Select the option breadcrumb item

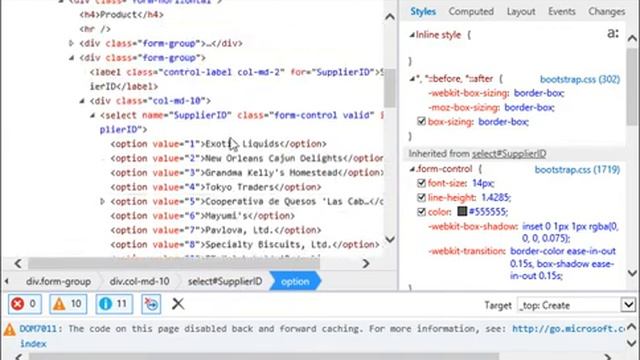295,282
